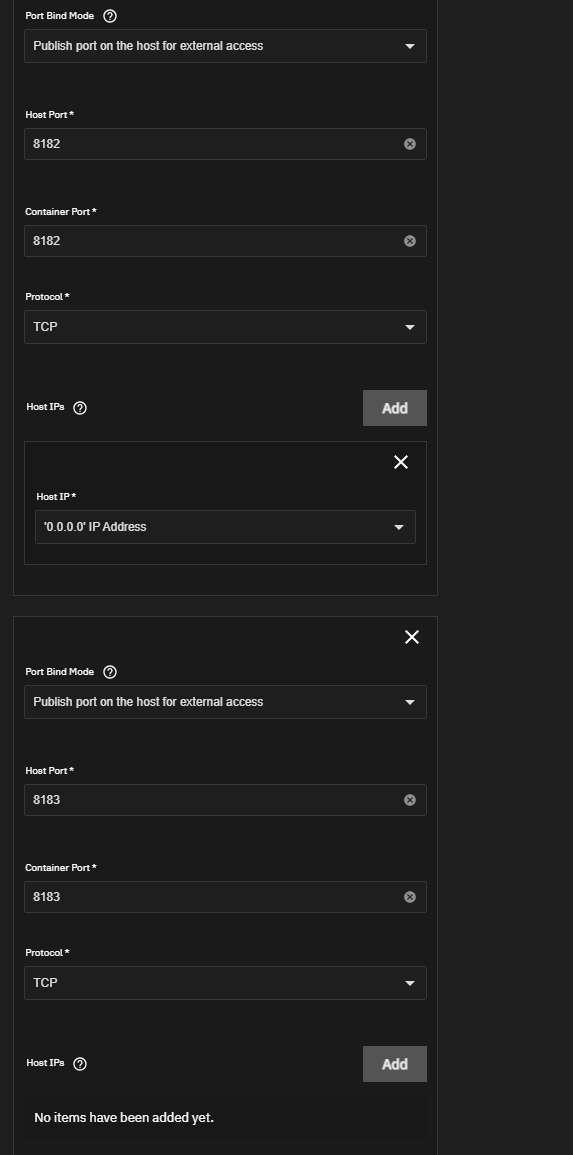Screen dimensions: 573x1155
Task: Open the '0.0.0.0' IP Address dropdown
Action: (x=225, y=527)
